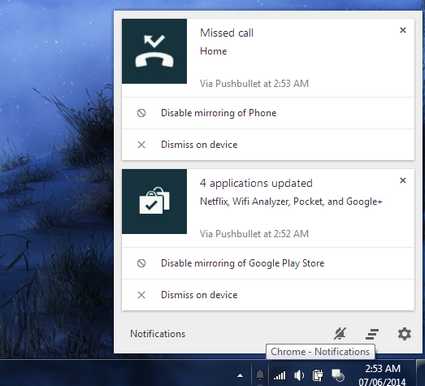Click 'Via Pushbullet at 2:52 AM' text

[254, 234]
